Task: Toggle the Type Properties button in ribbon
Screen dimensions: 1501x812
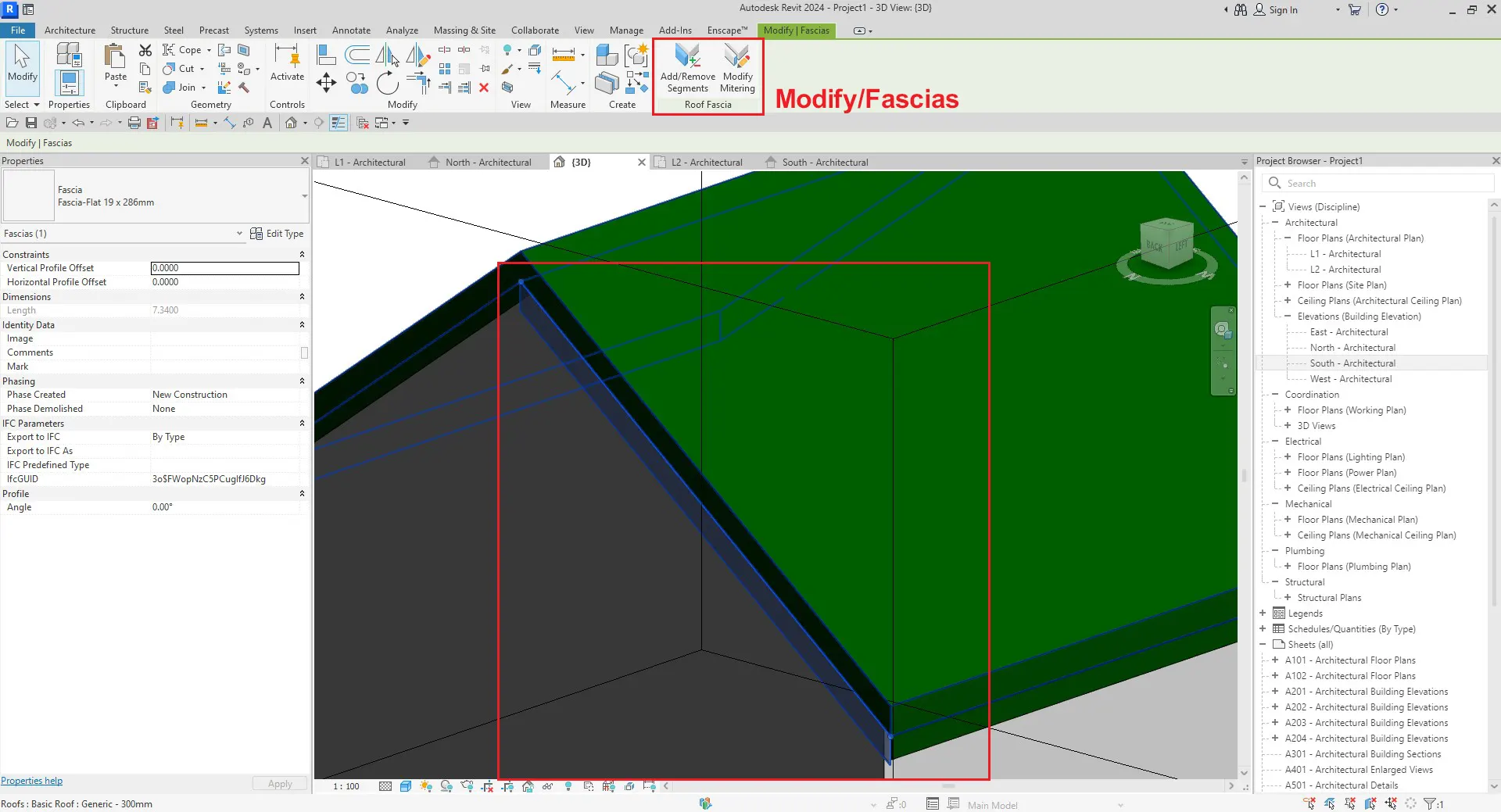Action: (x=68, y=54)
